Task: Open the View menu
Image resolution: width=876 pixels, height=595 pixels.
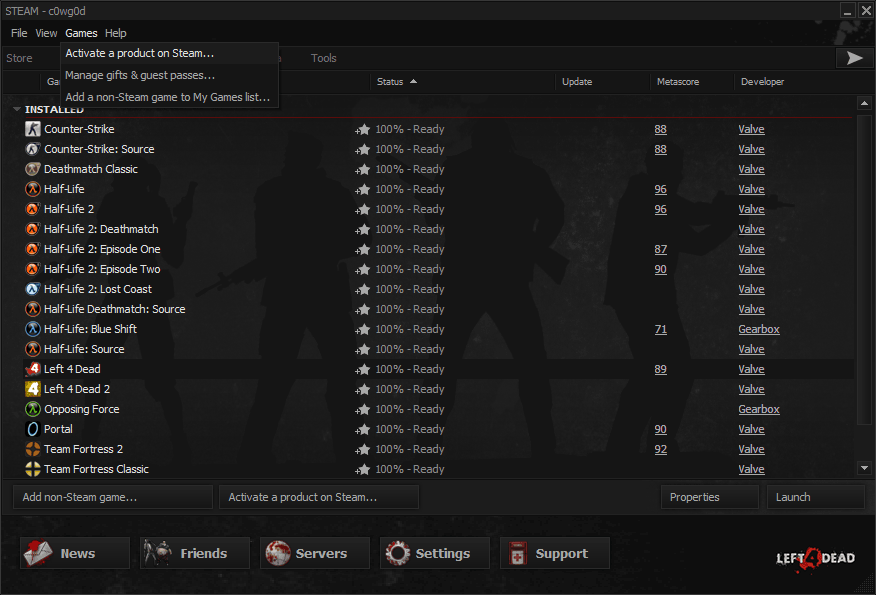Action: pos(46,33)
